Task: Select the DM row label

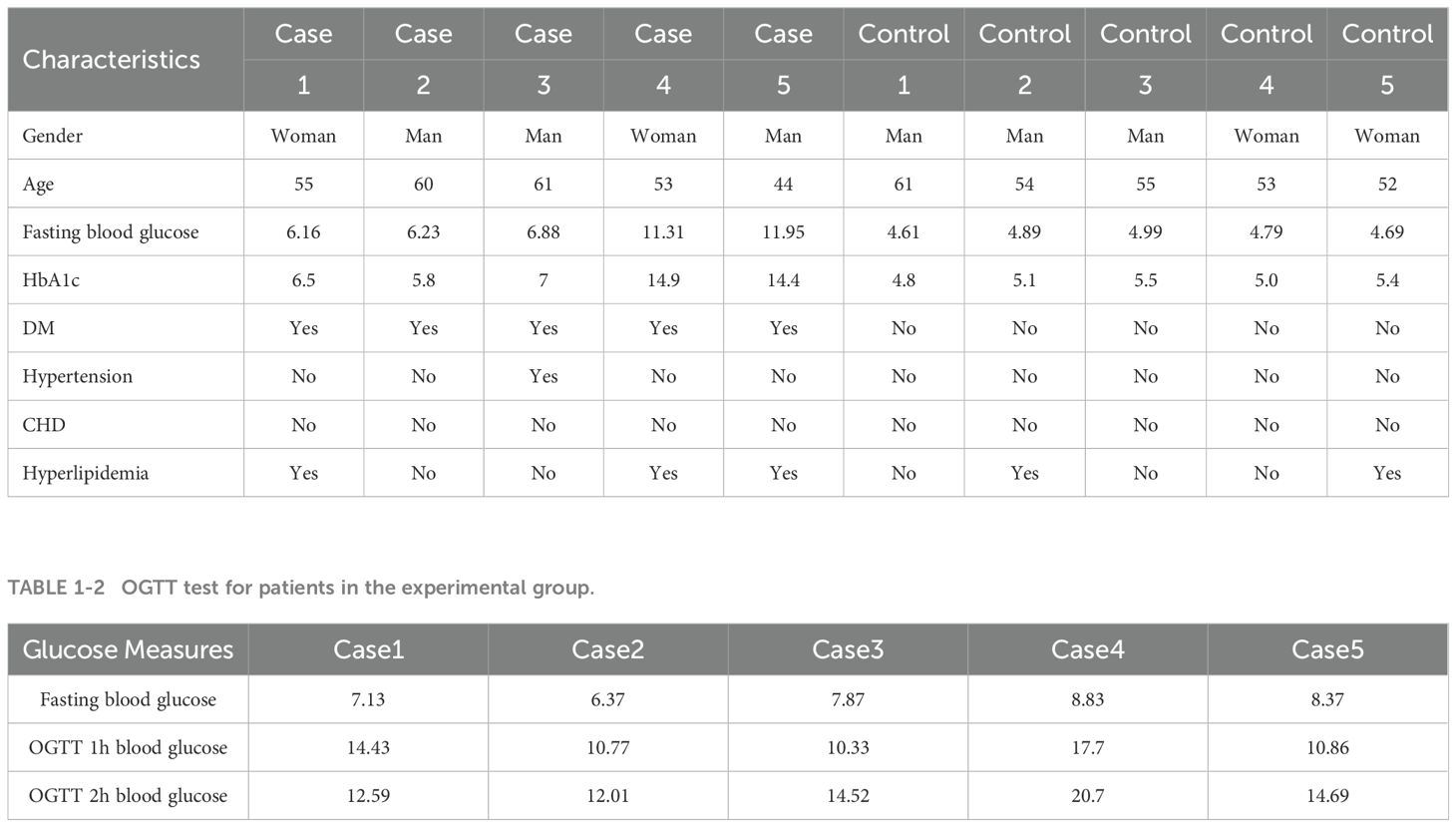Action: pyautogui.click(x=39, y=328)
